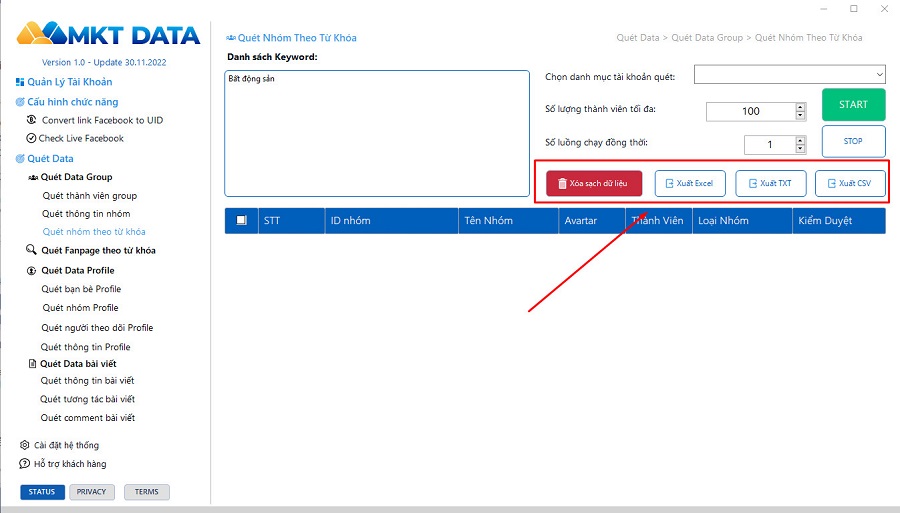Click the magnifier icon beside Quét Fanpage theo từ khóa
The image size is (900, 513).
(31, 251)
